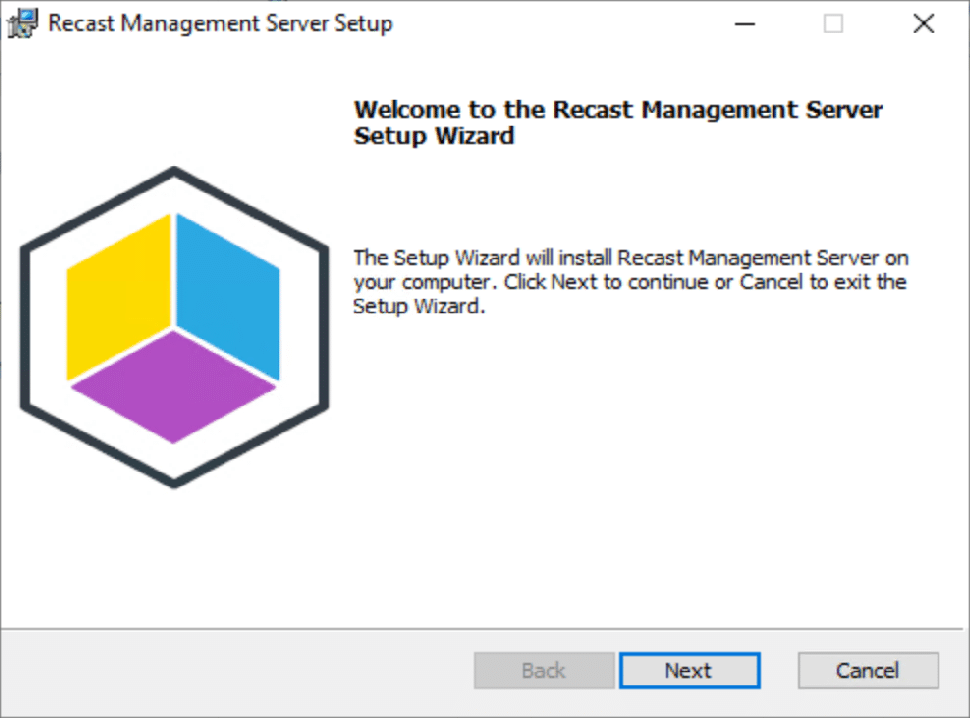Click 'Setup Wizard.' ending the description paragraph
The width and height of the screenshot is (970, 718).
click(x=419, y=306)
